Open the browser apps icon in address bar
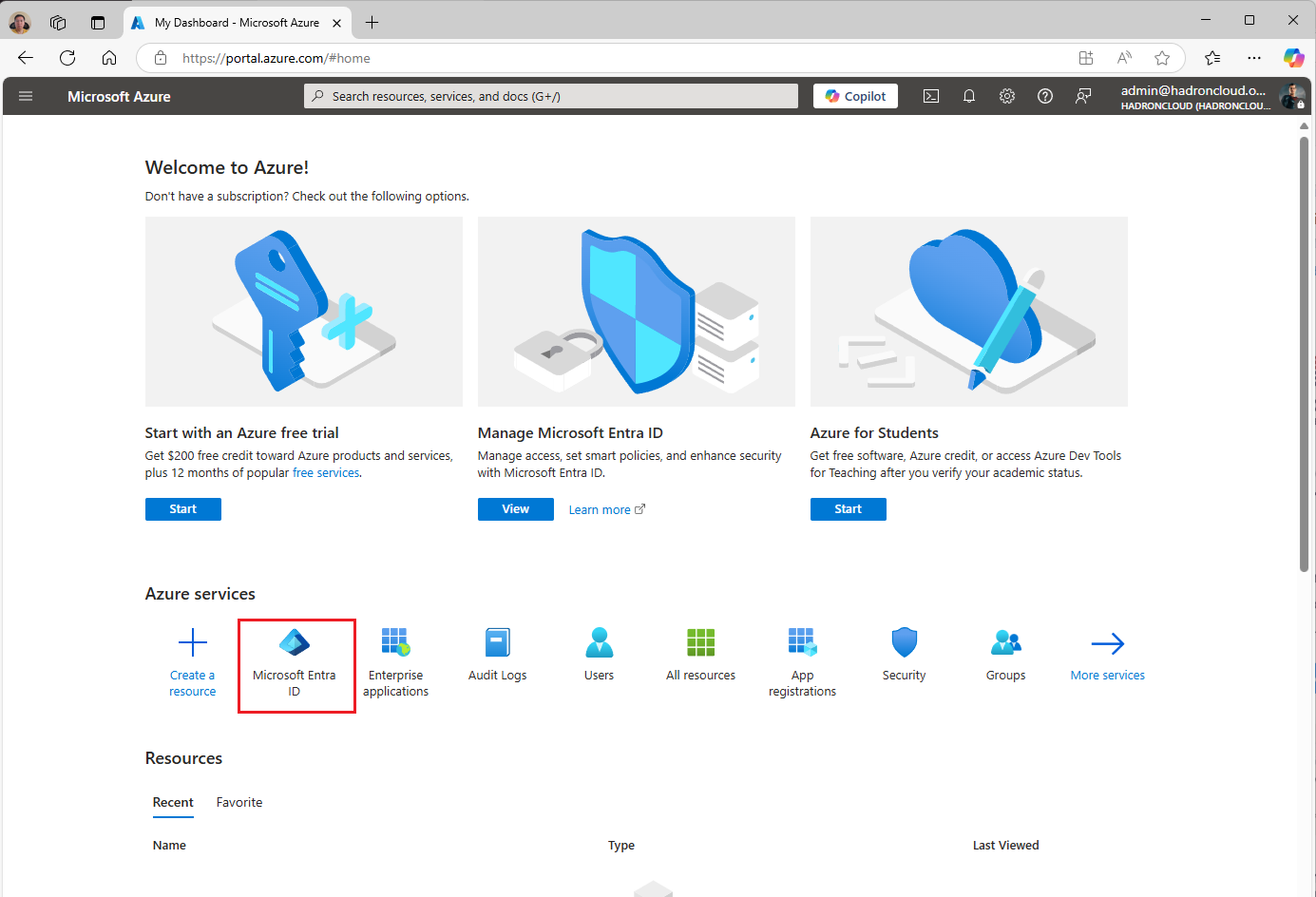This screenshot has height=897, width=1316. (x=1086, y=58)
